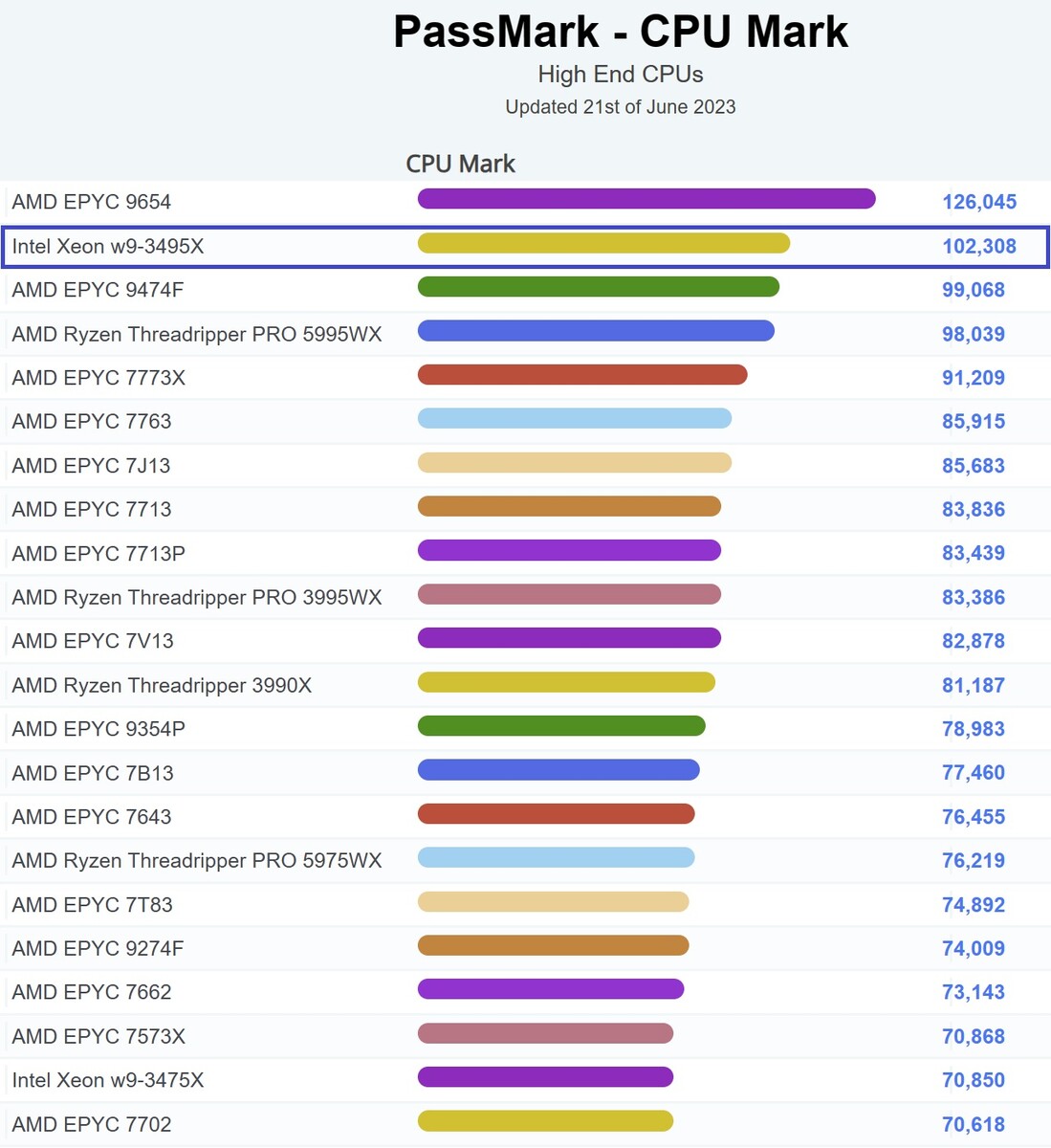
Task: Select the 74,009 score value
Action: tap(974, 948)
